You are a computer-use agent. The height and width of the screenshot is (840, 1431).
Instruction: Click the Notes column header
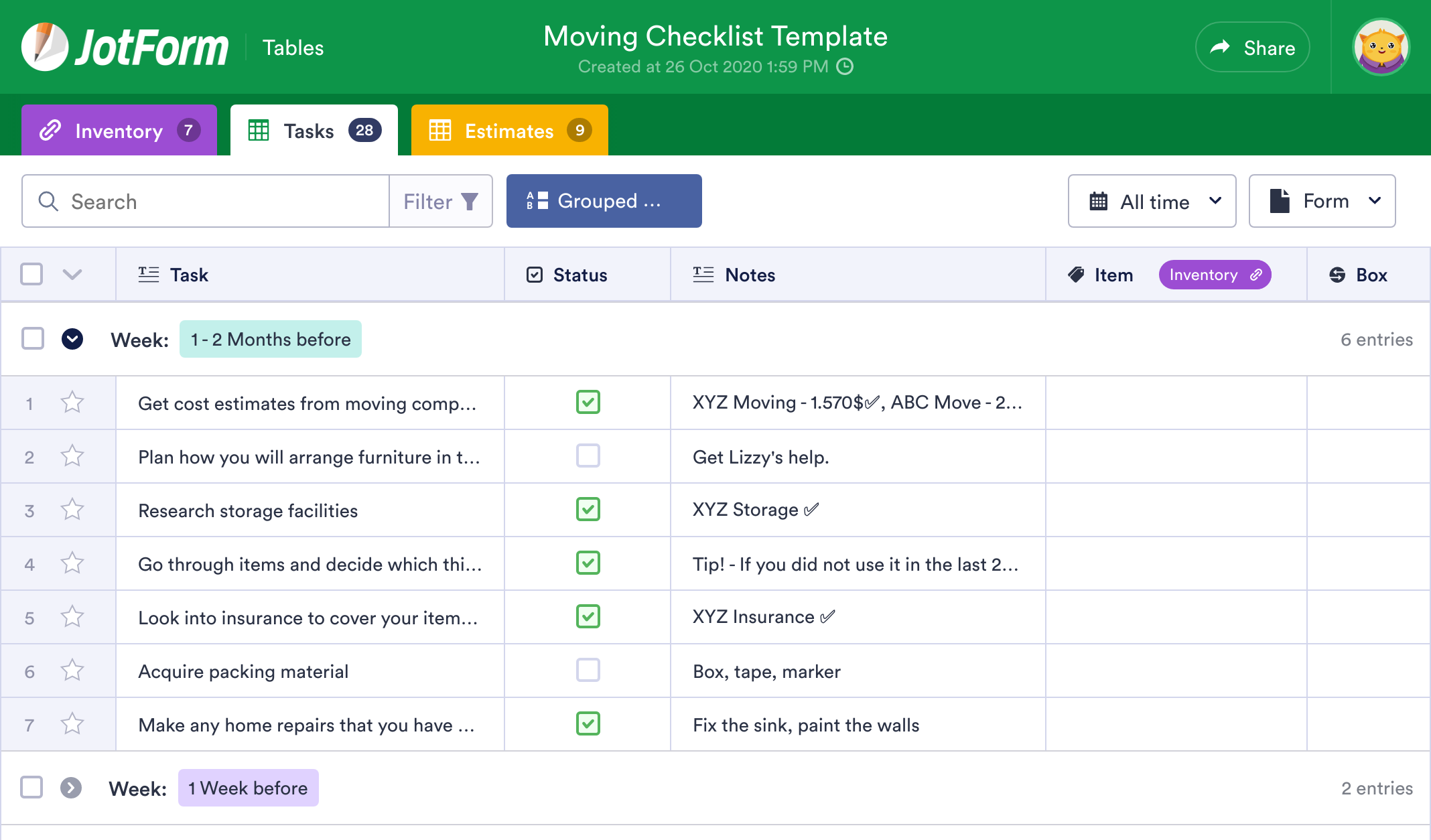tap(858, 275)
